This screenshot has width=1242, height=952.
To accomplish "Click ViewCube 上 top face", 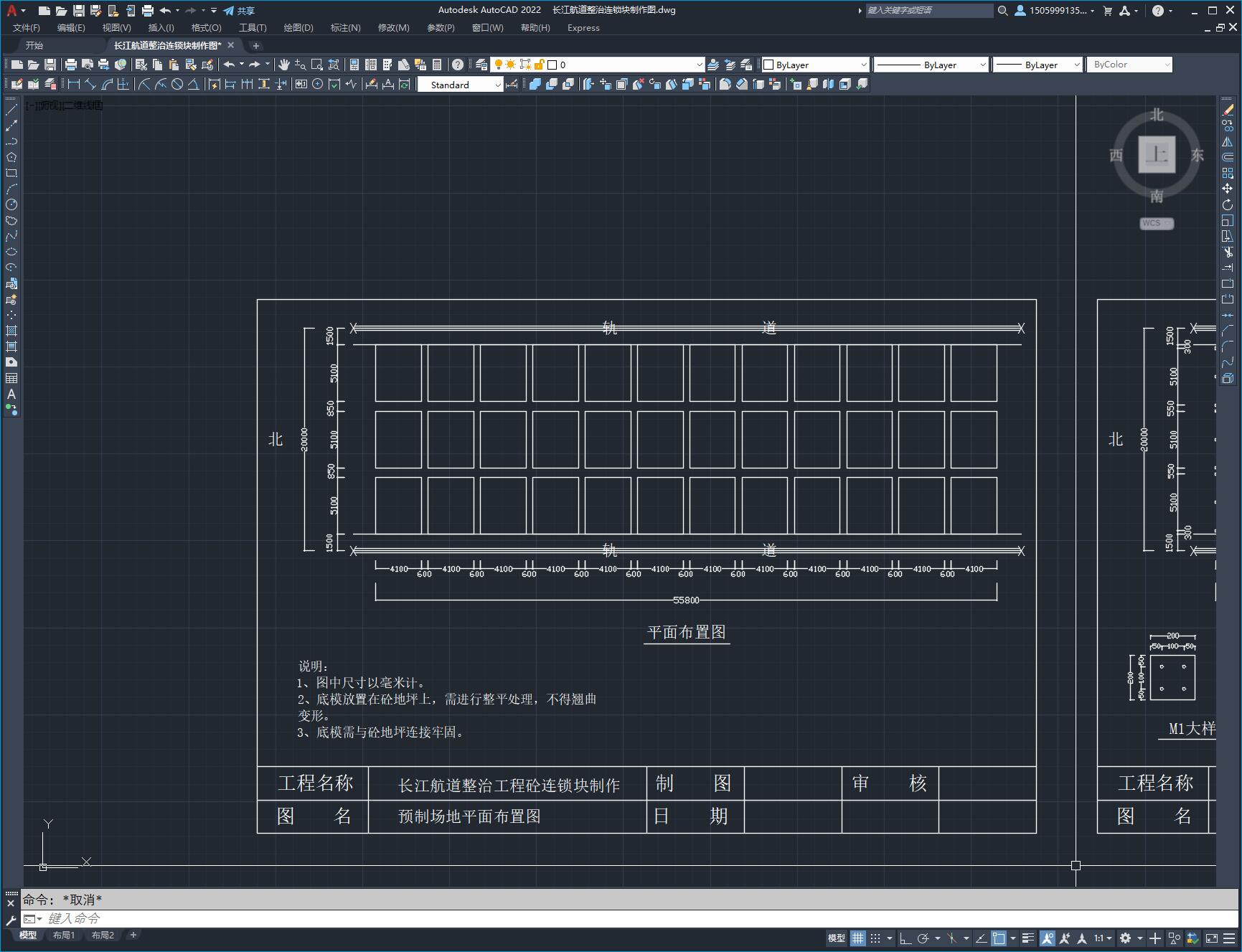I will (1157, 154).
